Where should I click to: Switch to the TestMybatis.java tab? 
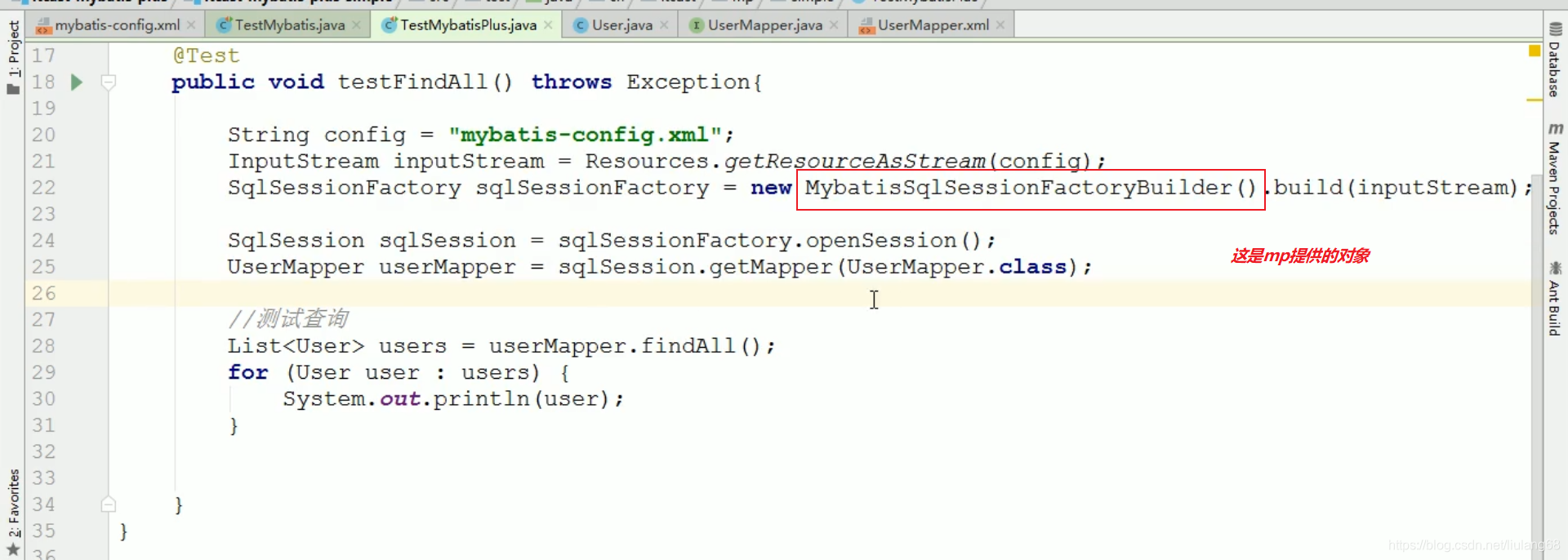pos(289,25)
